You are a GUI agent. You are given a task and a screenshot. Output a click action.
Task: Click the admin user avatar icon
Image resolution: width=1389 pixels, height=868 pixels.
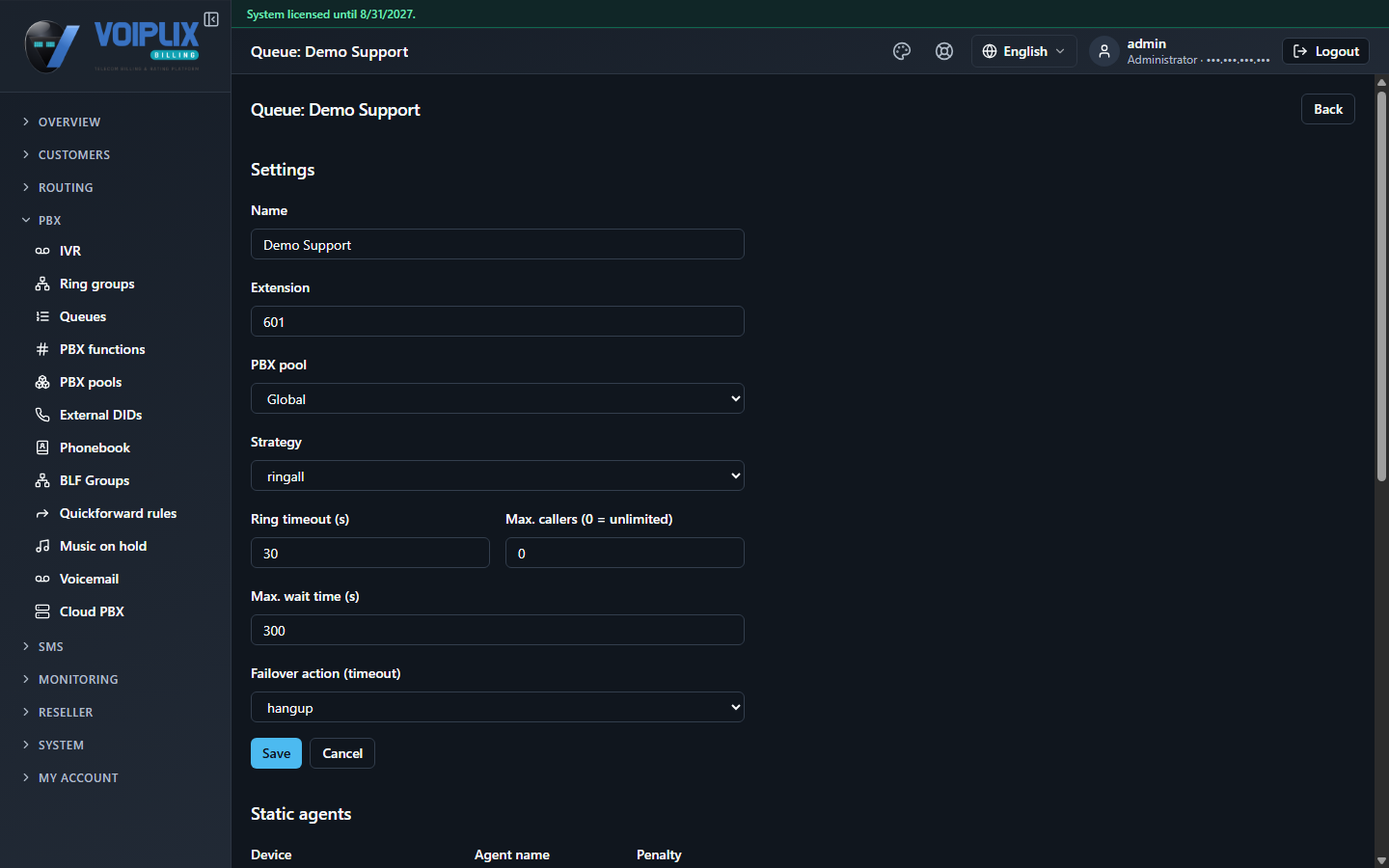point(1104,51)
